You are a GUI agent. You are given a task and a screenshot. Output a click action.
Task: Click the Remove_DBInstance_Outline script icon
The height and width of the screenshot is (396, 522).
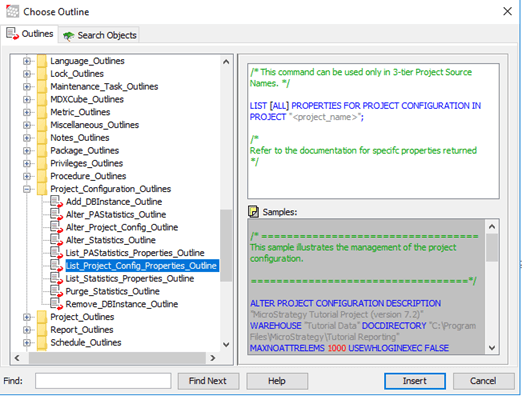tap(56, 304)
